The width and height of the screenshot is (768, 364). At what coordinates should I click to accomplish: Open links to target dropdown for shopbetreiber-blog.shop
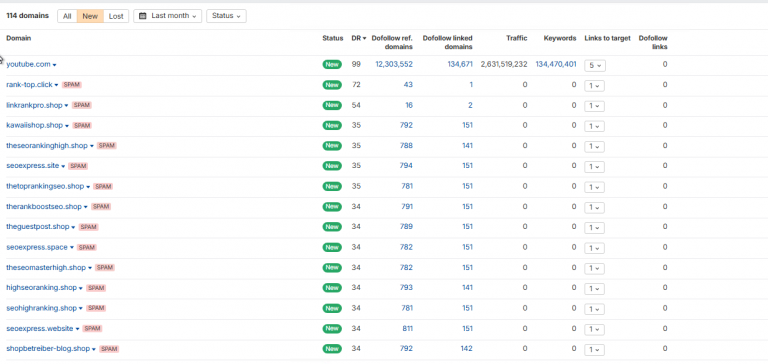[x=595, y=350]
